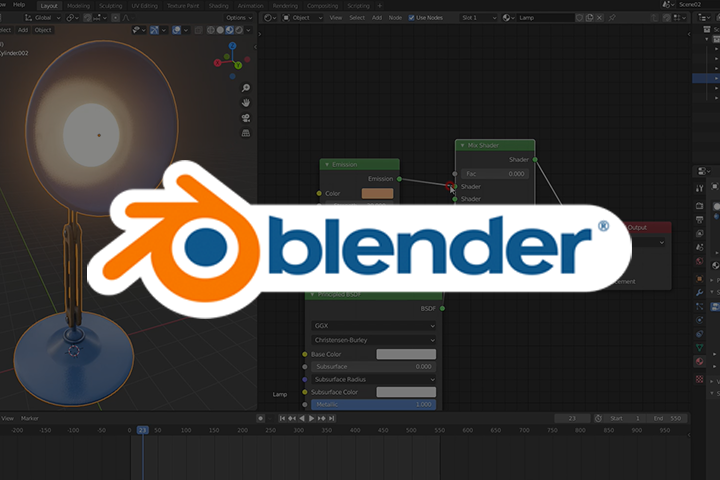Click the Z axis on the navigation gizmo

click(232, 46)
